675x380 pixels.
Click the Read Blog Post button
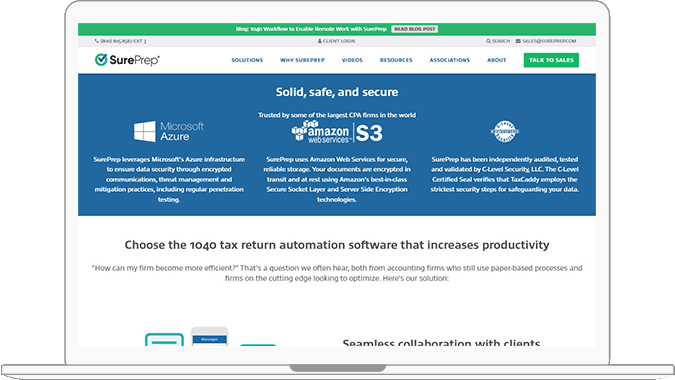415,29
